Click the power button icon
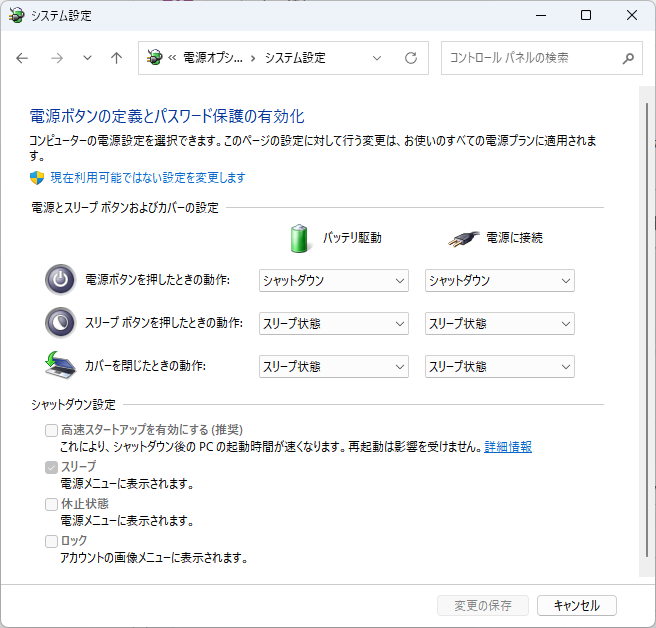Image resolution: width=656 pixels, height=628 pixels. click(x=61, y=279)
